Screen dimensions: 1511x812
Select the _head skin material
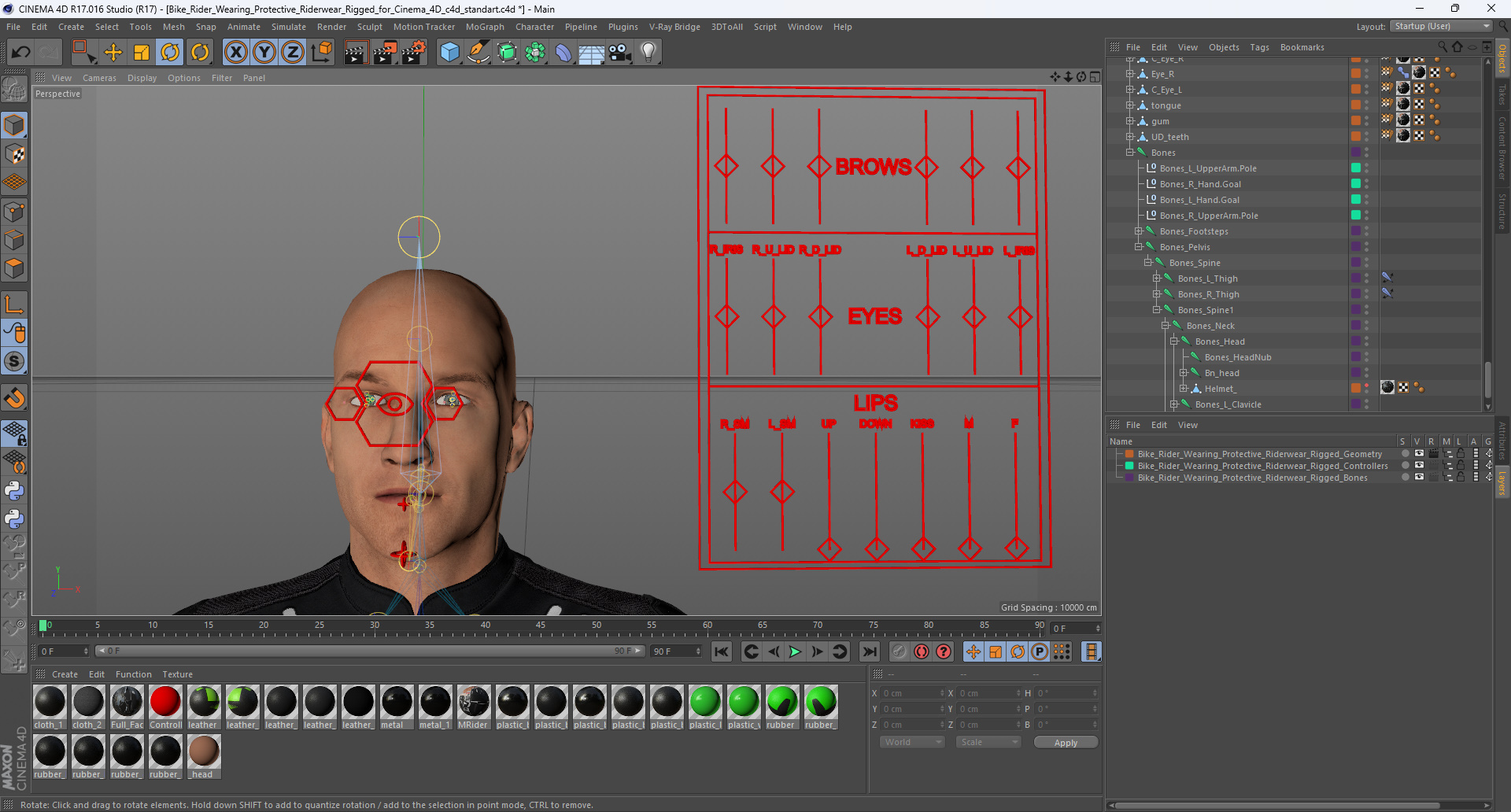coord(204,756)
